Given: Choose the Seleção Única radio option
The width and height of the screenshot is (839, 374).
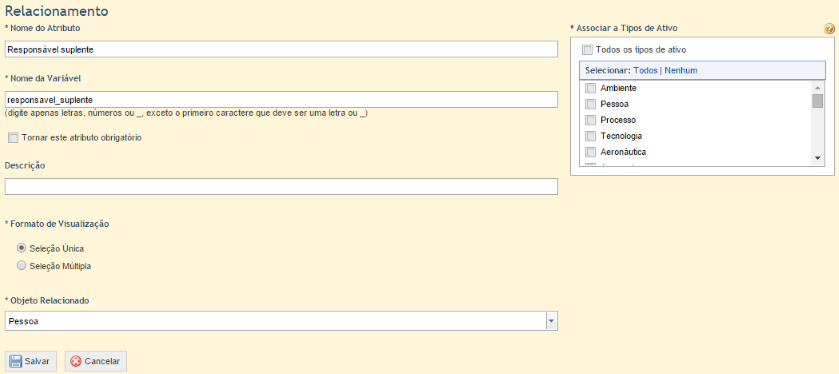Looking at the screenshot, I should click(21, 248).
